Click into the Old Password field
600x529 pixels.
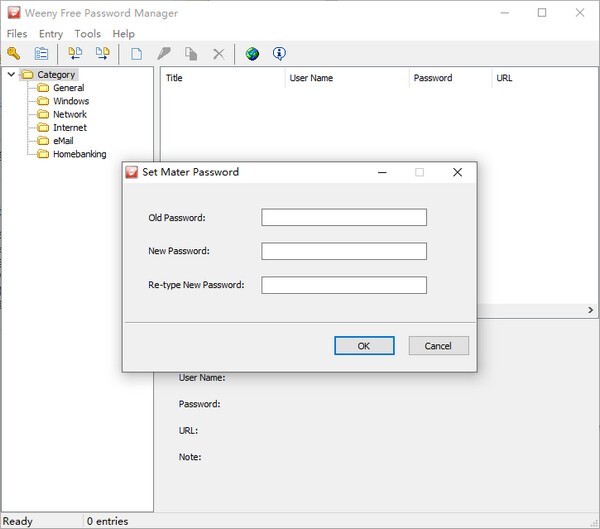tap(344, 217)
